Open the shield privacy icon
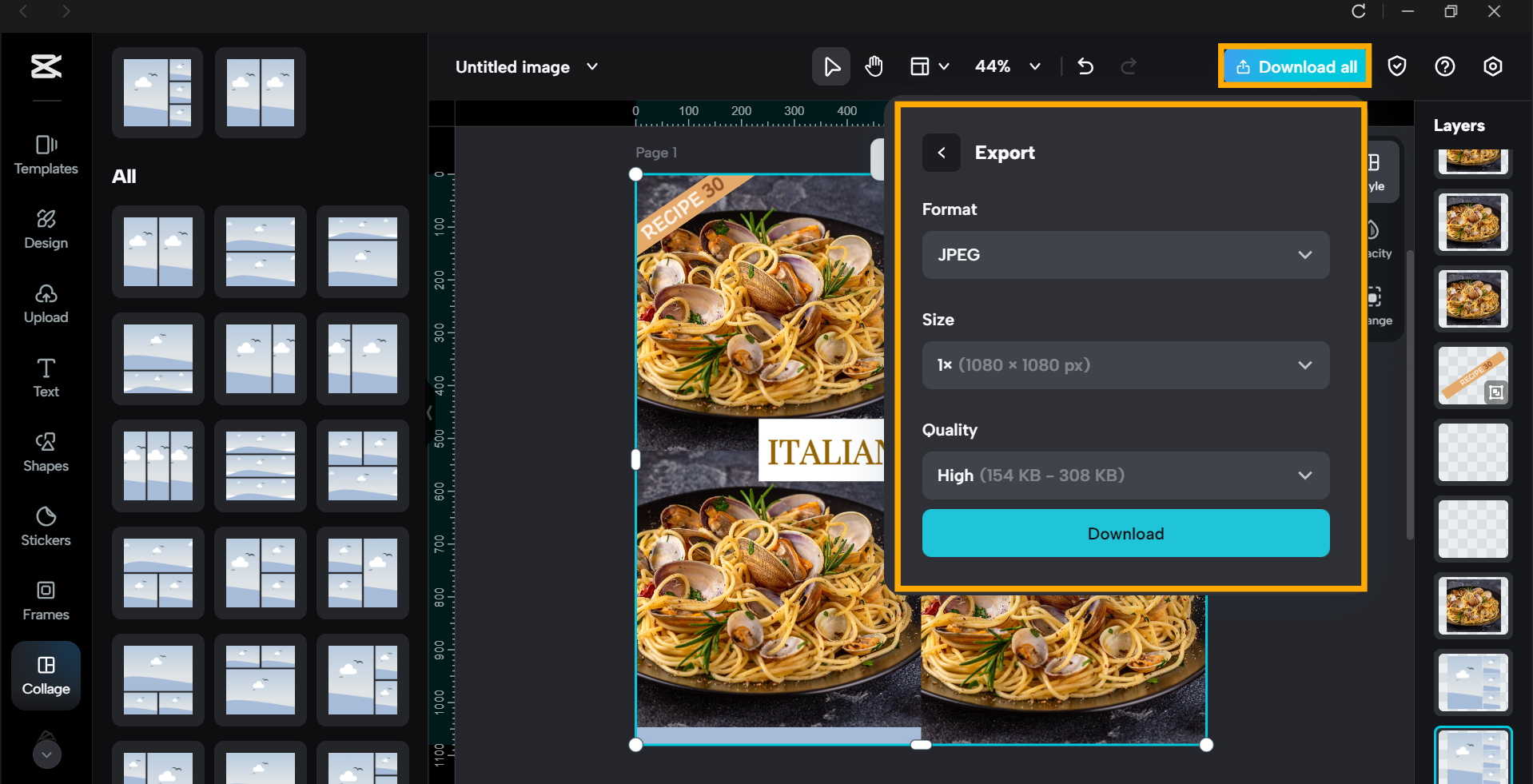Image resolution: width=1533 pixels, height=784 pixels. [x=1397, y=66]
